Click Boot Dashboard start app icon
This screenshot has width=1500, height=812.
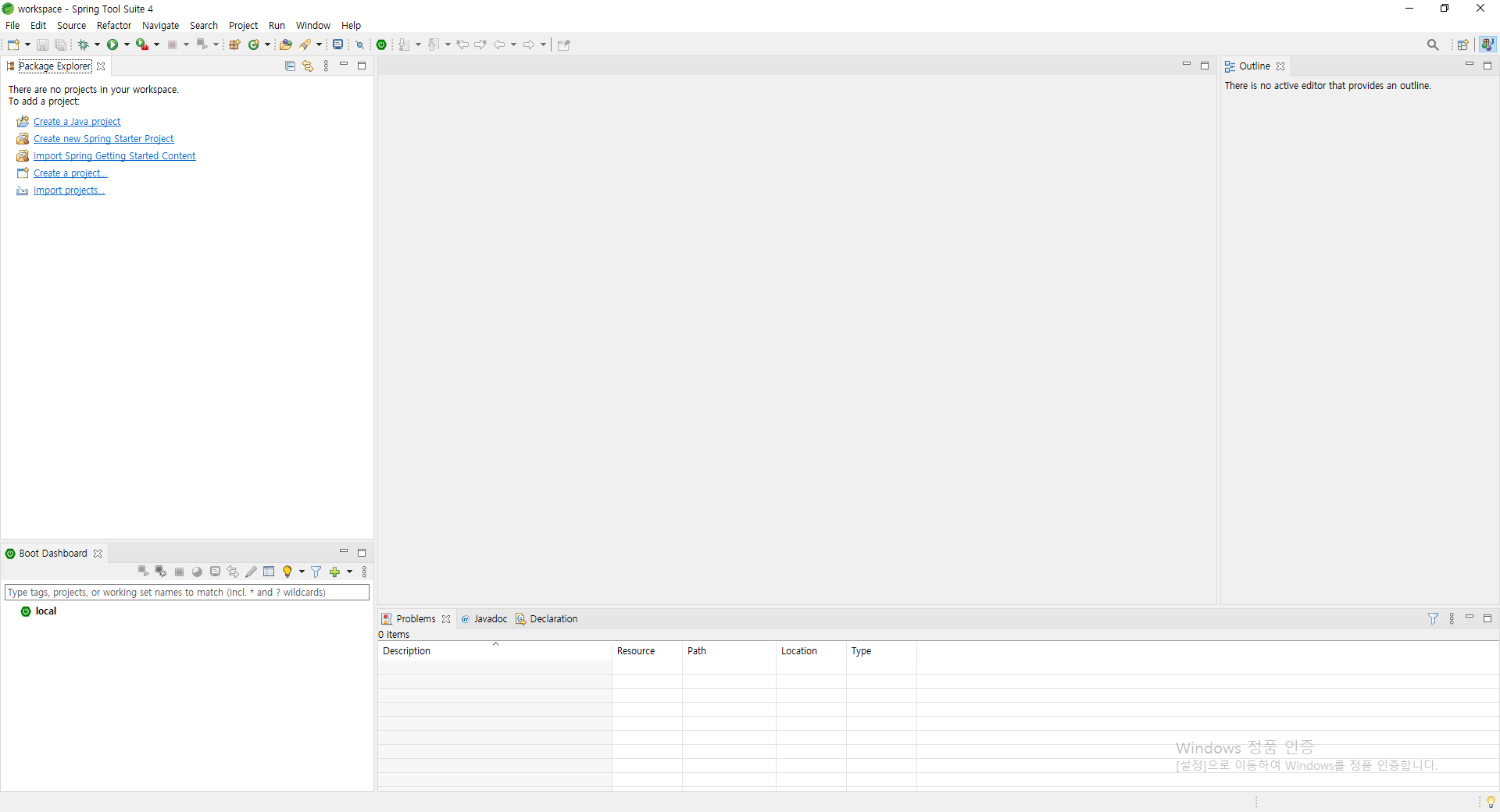[x=143, y=572]
